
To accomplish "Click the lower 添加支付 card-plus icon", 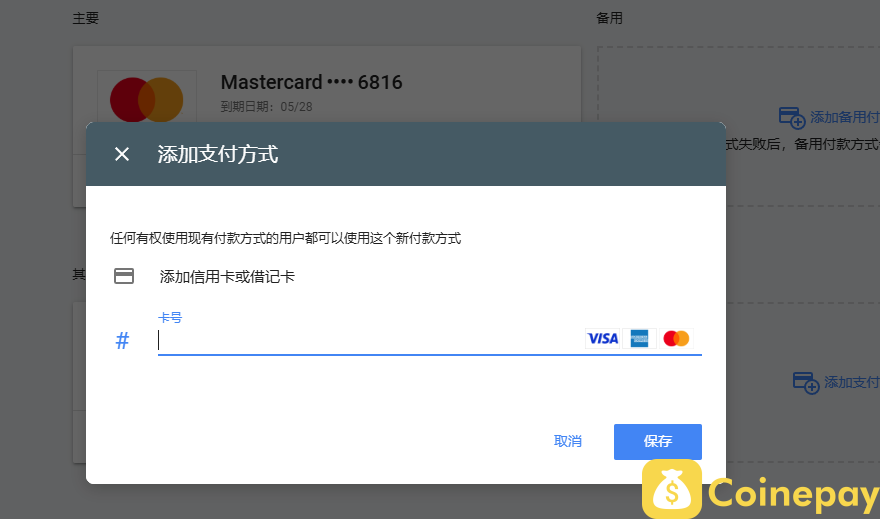I will (806, 383).
